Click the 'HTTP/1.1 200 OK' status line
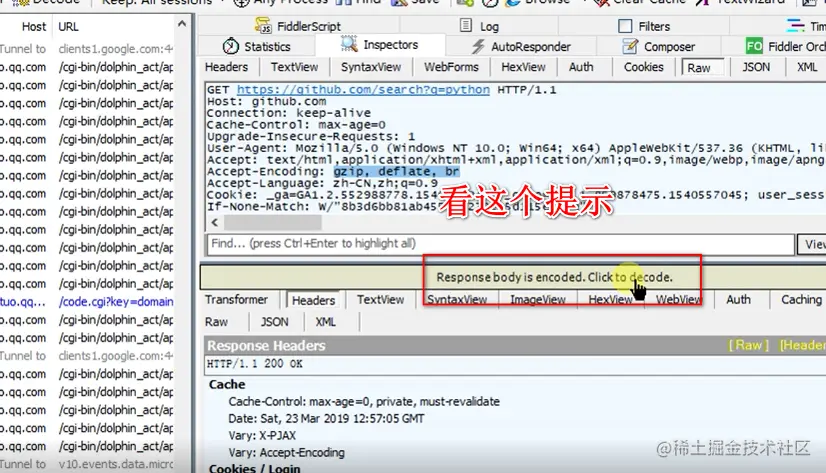The width and height of the screenshot is (826, 473). 255,364
